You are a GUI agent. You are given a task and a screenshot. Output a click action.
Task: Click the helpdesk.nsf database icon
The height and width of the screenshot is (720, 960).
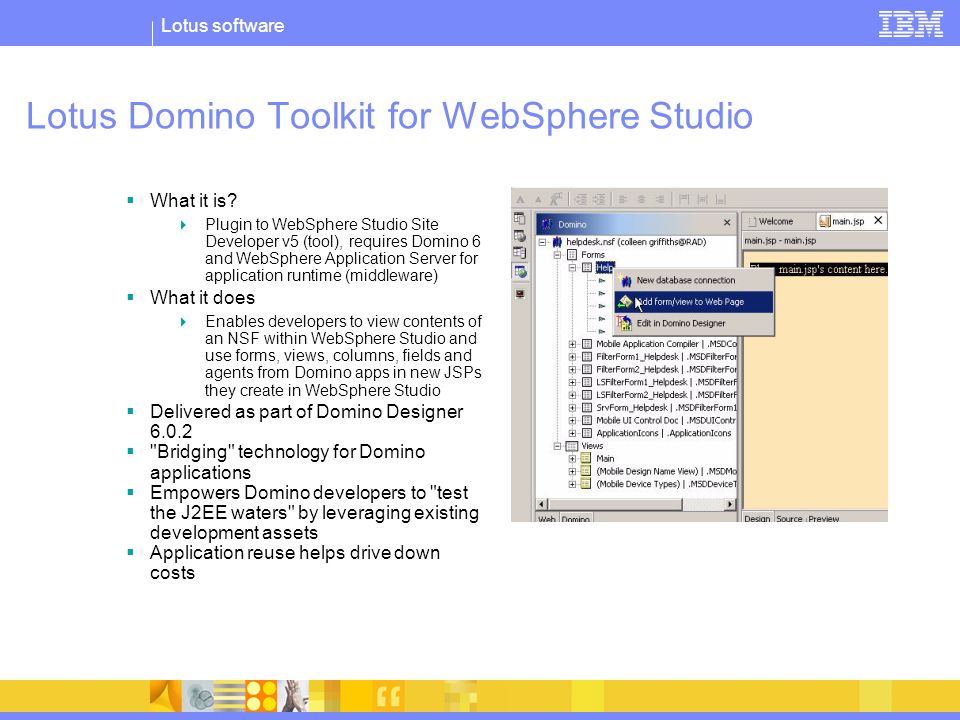[557, 242]
